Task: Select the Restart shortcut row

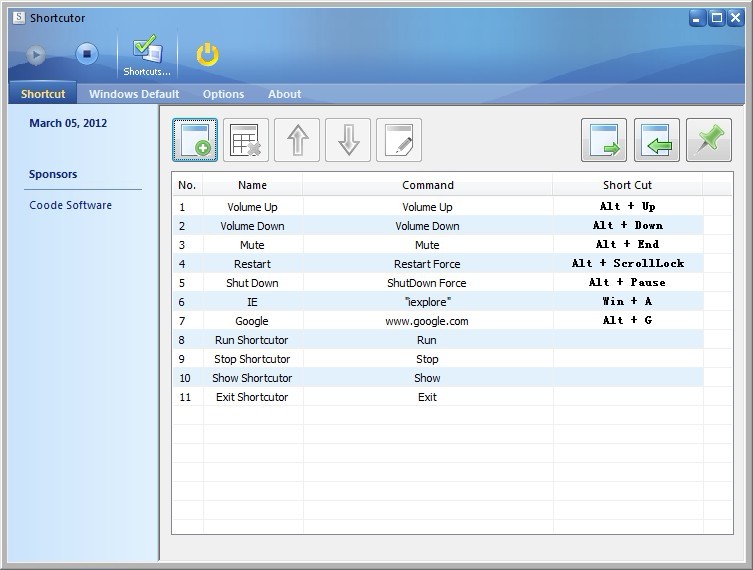Action: [x=252, y=264]
